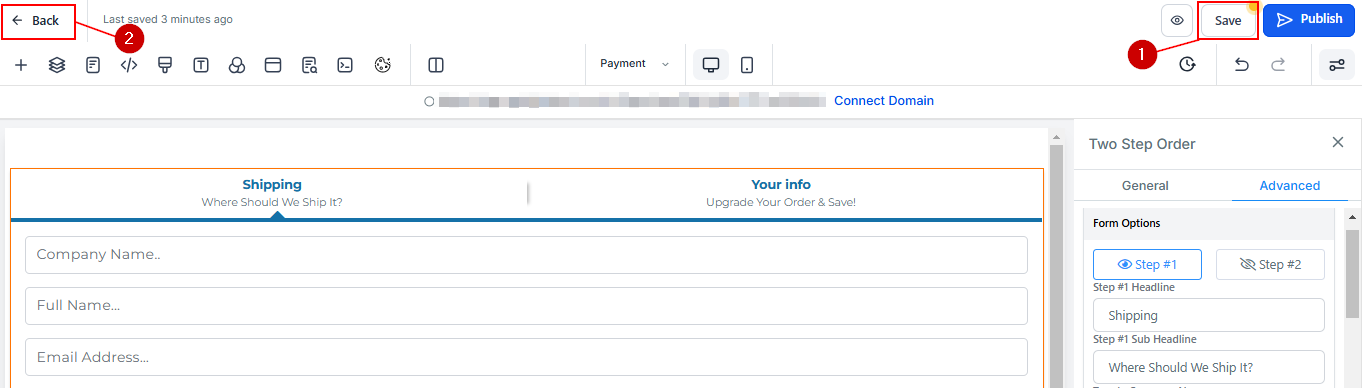Toggle visibility of Step #2
1362x388 pixels.
1270,264
